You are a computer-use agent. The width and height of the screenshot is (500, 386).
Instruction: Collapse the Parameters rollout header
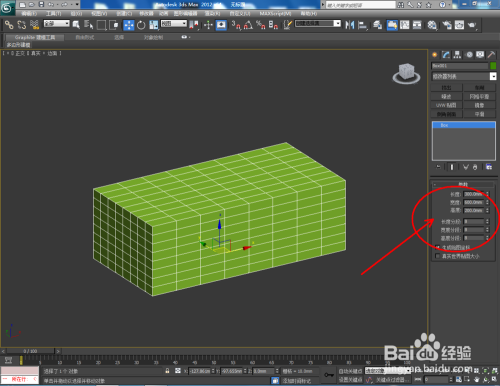point(463,184)
